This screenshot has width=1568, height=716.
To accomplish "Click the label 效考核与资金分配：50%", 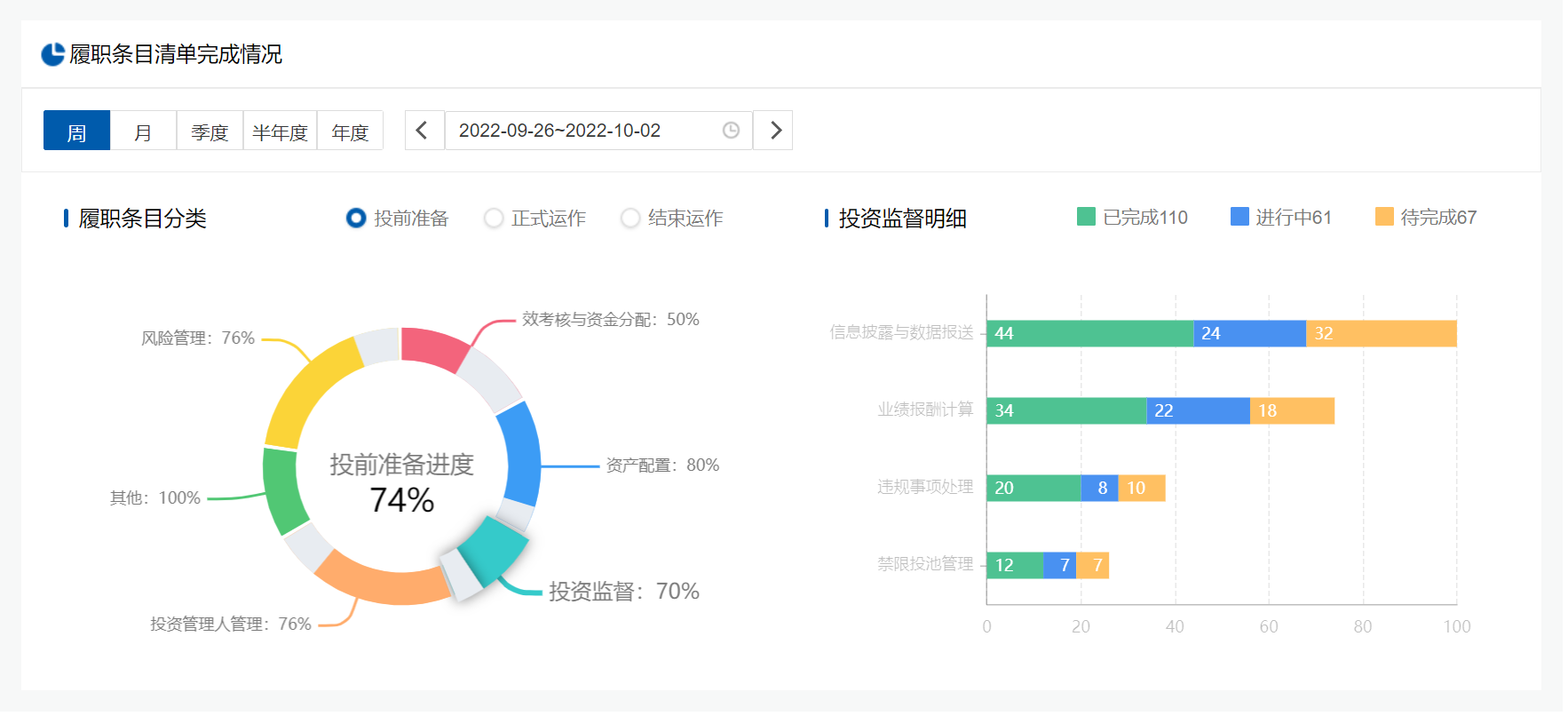I will pyautogui.click(x=611, y=319).
